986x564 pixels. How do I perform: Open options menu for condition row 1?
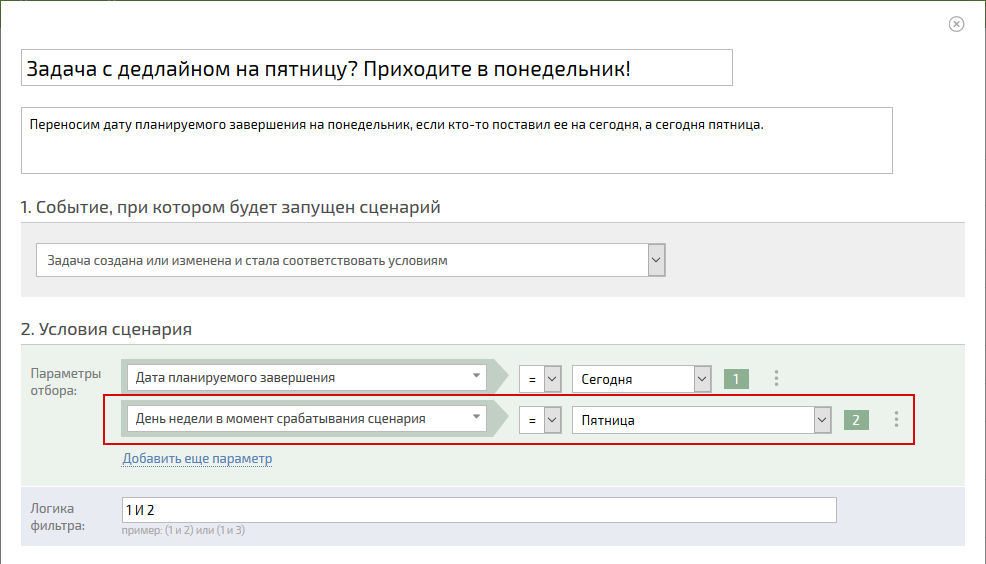pyautogui.click(x=776, y=378)
